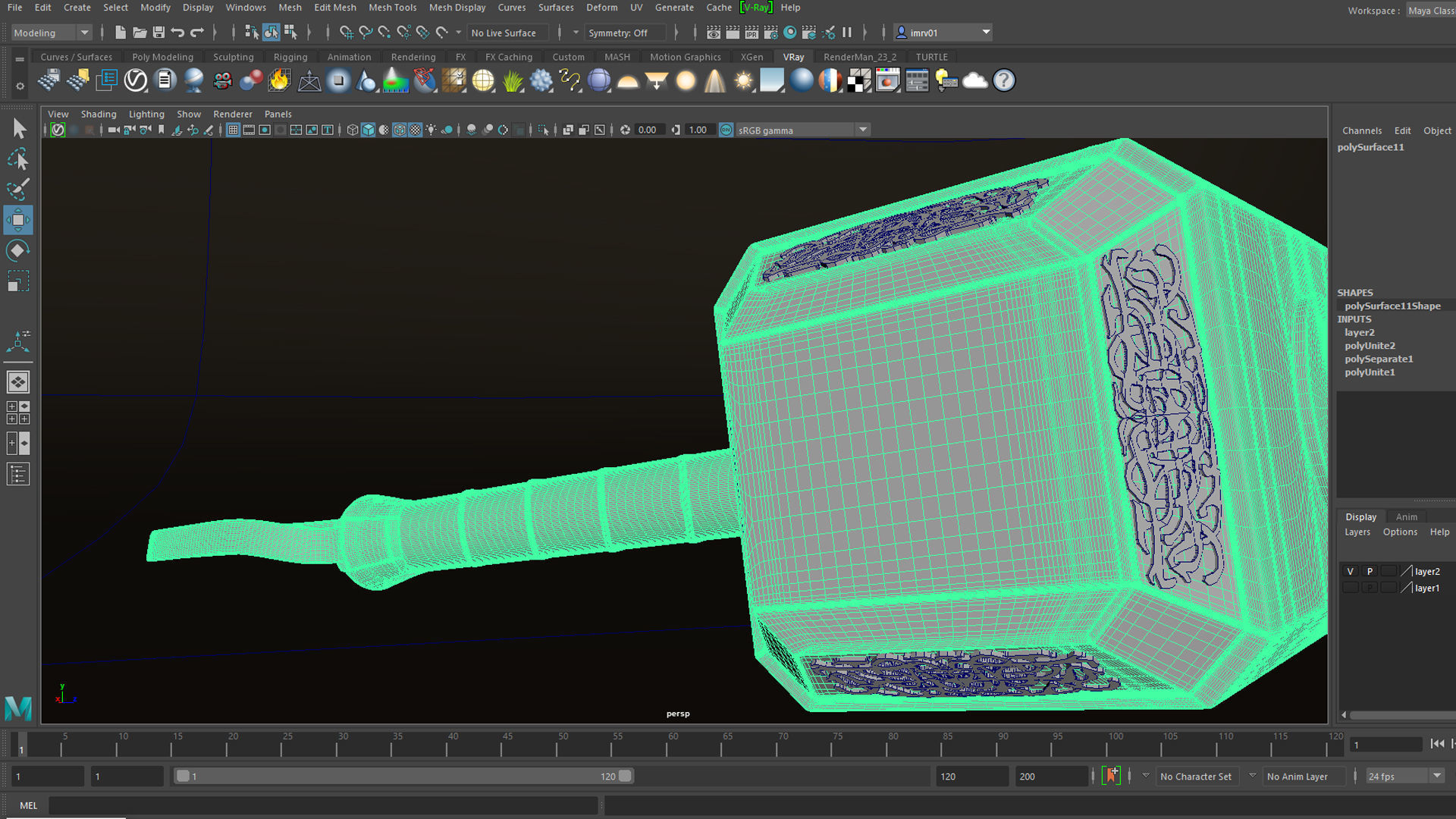Select the polySeparate1 input node
The width and height of the screenshot is (1456, 819).
pos(1379,359)
